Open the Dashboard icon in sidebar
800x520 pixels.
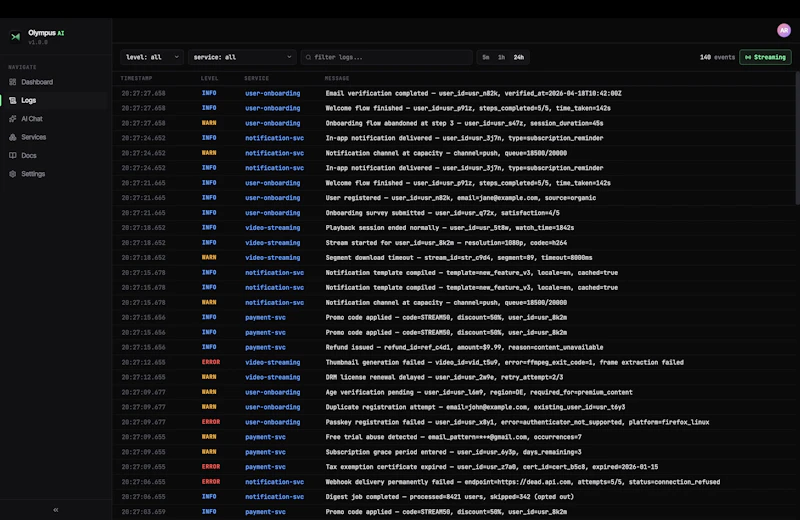tap(13, 82)
